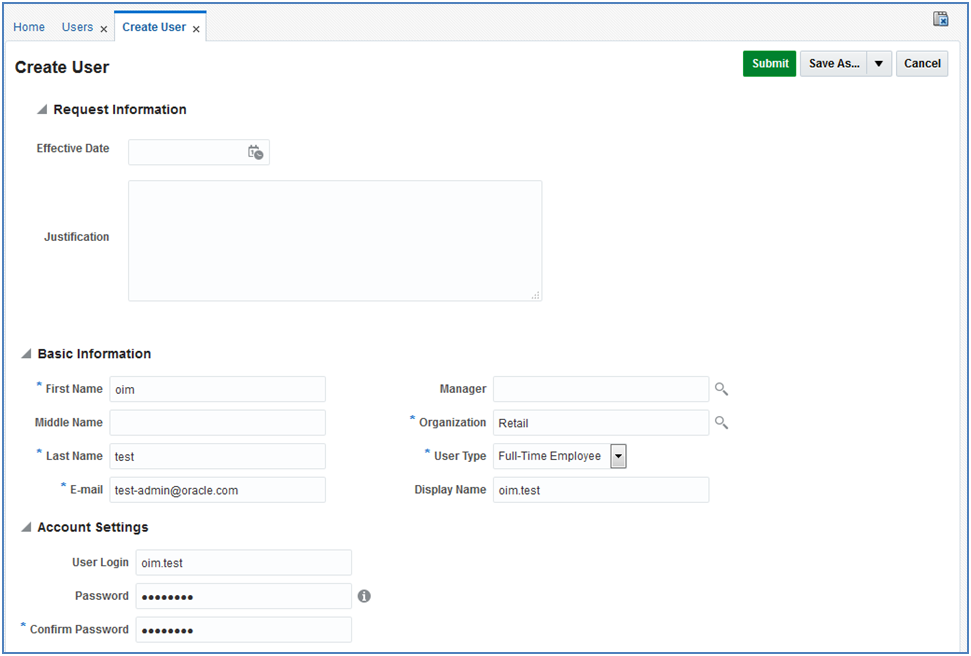
Task: Click into the Justification text area
Action: click(x=335, y=241)
